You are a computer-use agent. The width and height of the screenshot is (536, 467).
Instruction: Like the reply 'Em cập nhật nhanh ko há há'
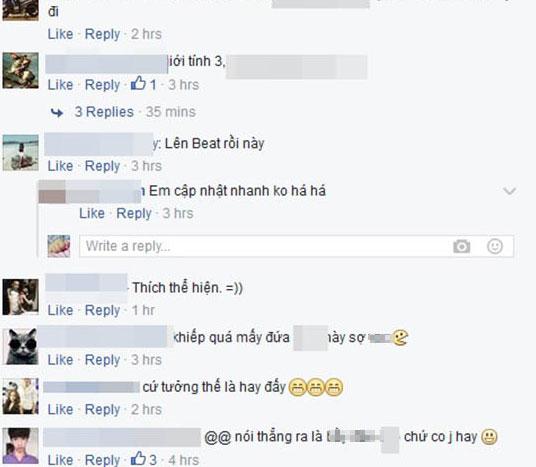click(92, 213)
